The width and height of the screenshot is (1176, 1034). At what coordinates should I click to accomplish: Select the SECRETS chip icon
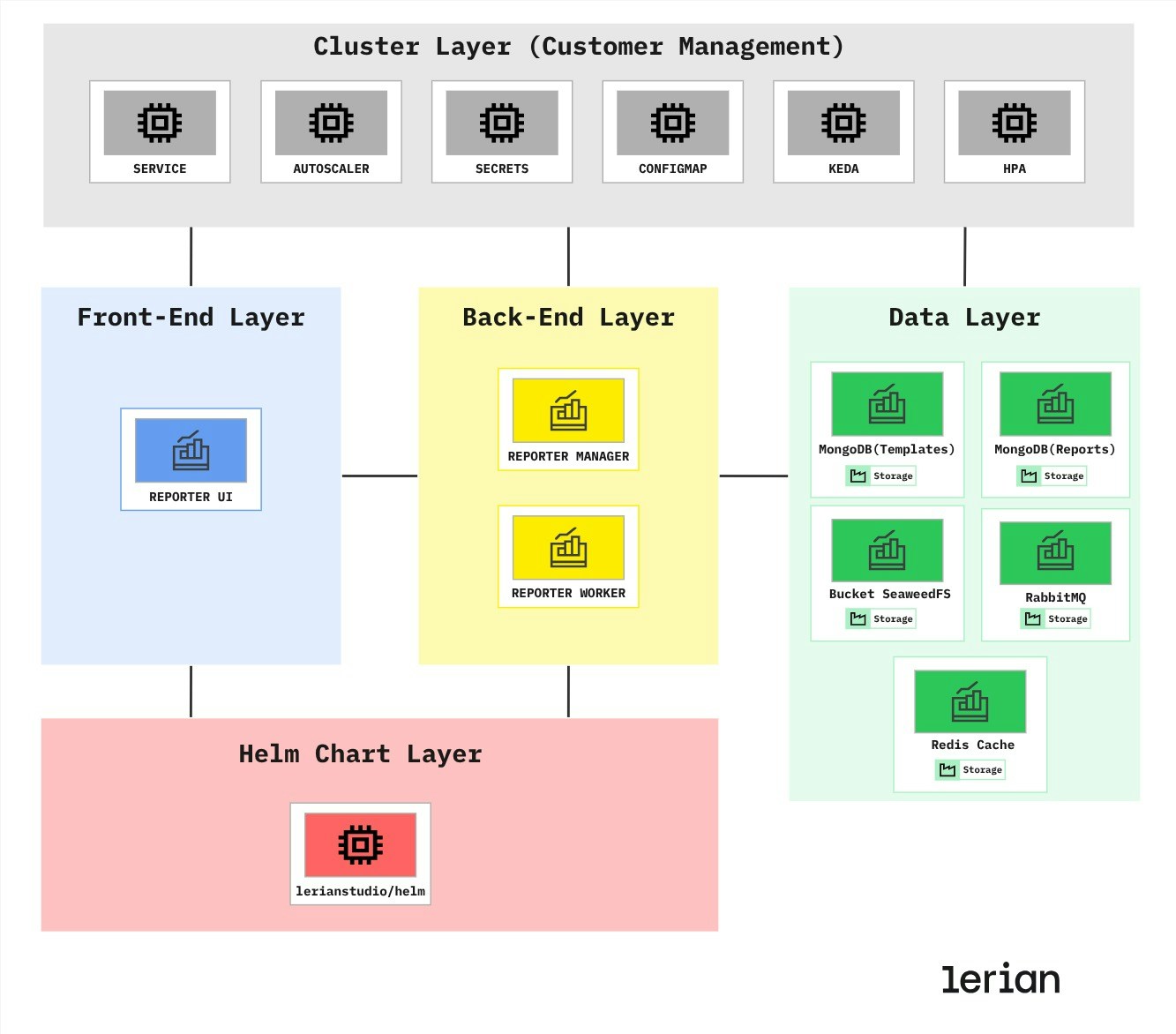501,122
